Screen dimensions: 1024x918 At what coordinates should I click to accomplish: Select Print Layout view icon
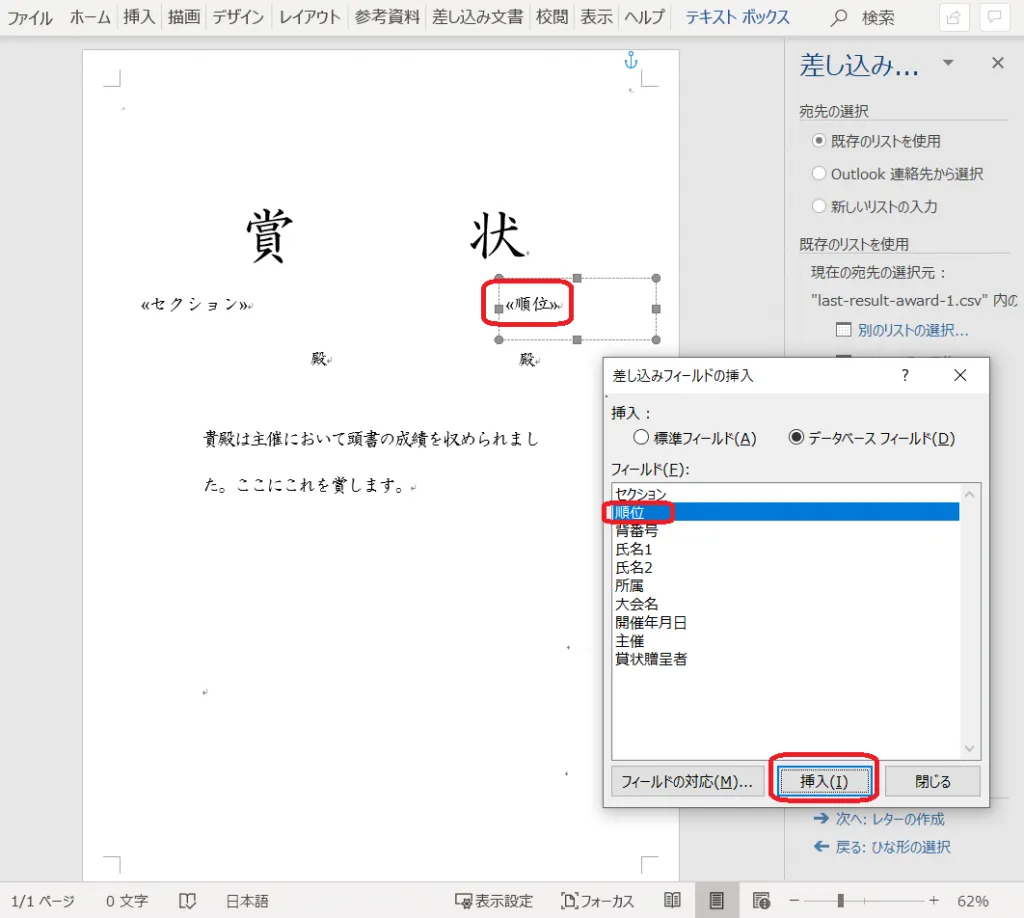coord(717,900)
